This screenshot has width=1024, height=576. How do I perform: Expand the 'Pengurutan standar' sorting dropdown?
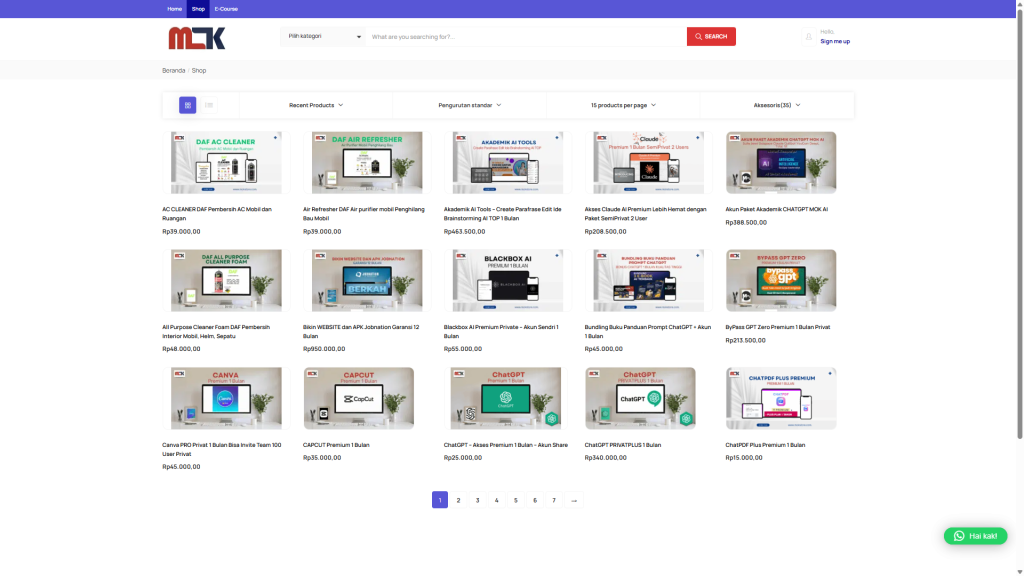tap(470, 105)
